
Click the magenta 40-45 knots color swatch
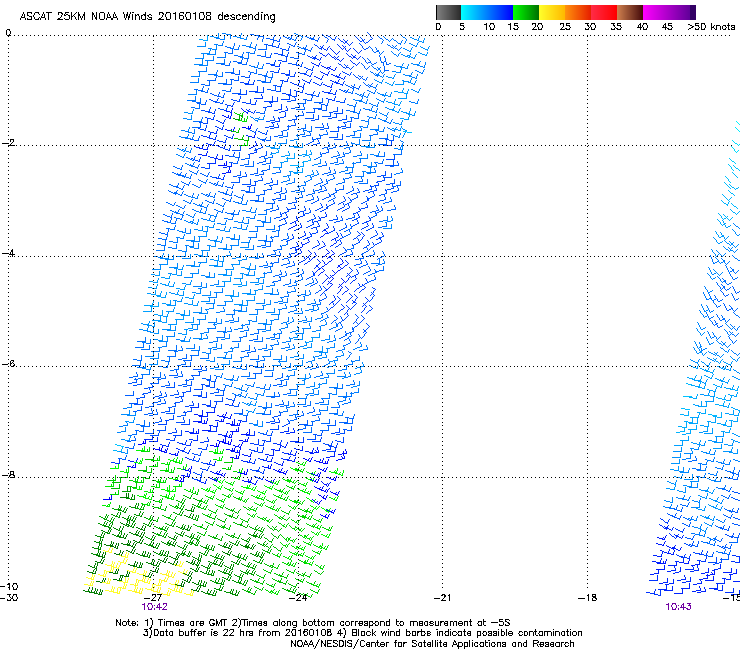[x=656, y=12]
